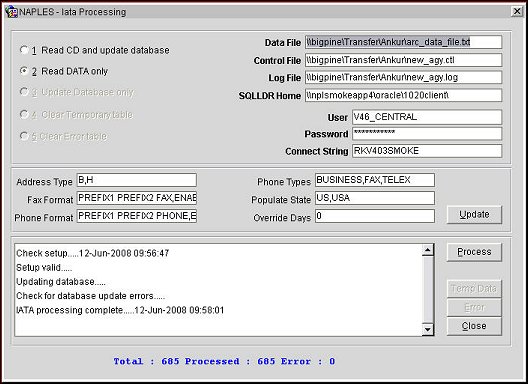Click the Populate State field
Image resolution: width=528 pixels, height=384 pixels.
pyautogui.click(x=375, y=198)
